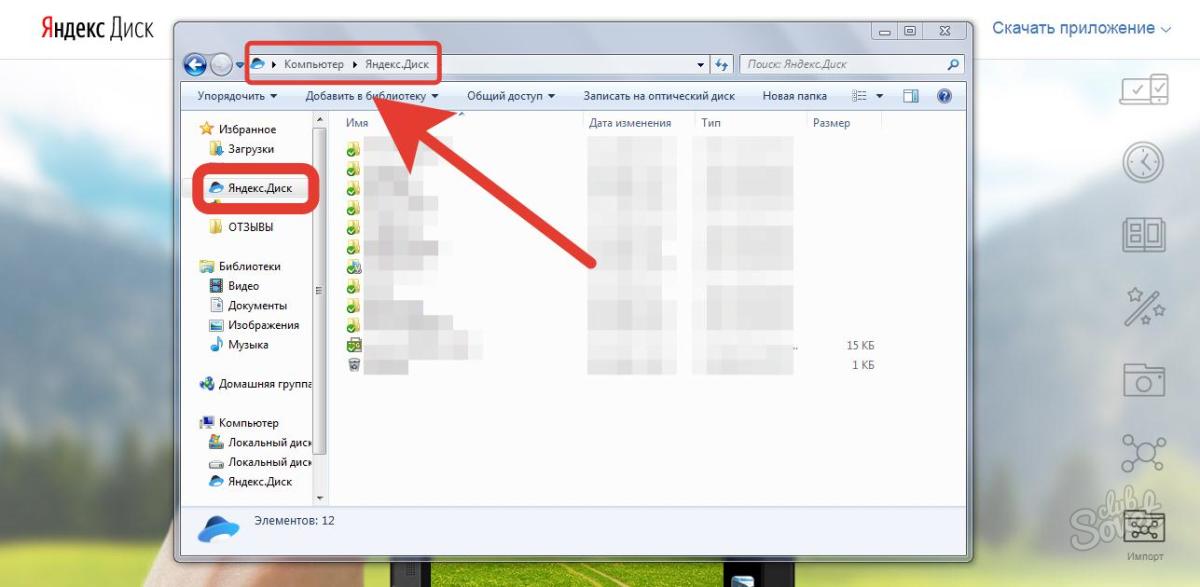Image resolution: width=1200 pixels, height=587 pixels.
Task: Click the 15 КБ size value
Action: (x=860, y=345)
